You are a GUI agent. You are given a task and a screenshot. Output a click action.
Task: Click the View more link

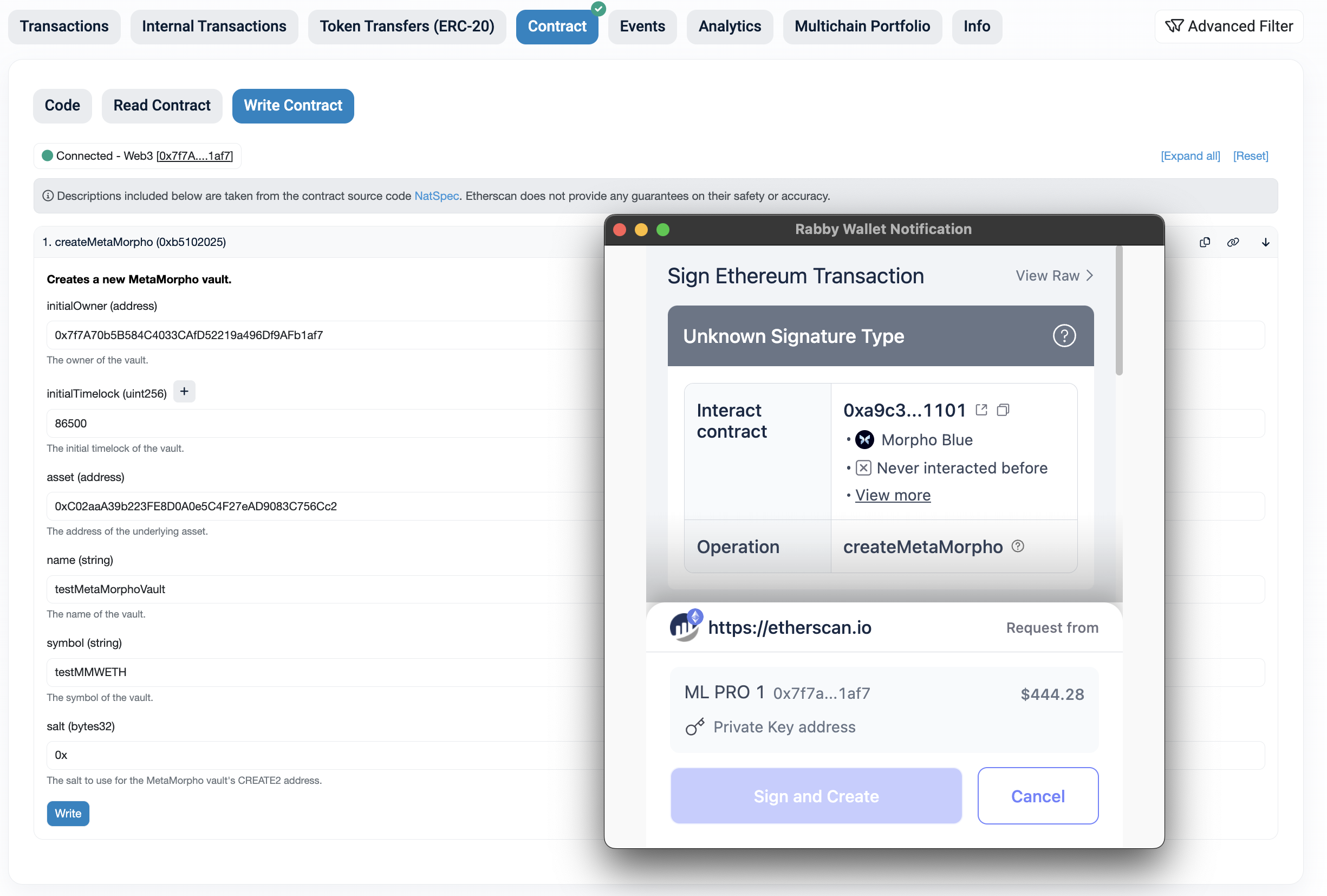pos(893,495)
